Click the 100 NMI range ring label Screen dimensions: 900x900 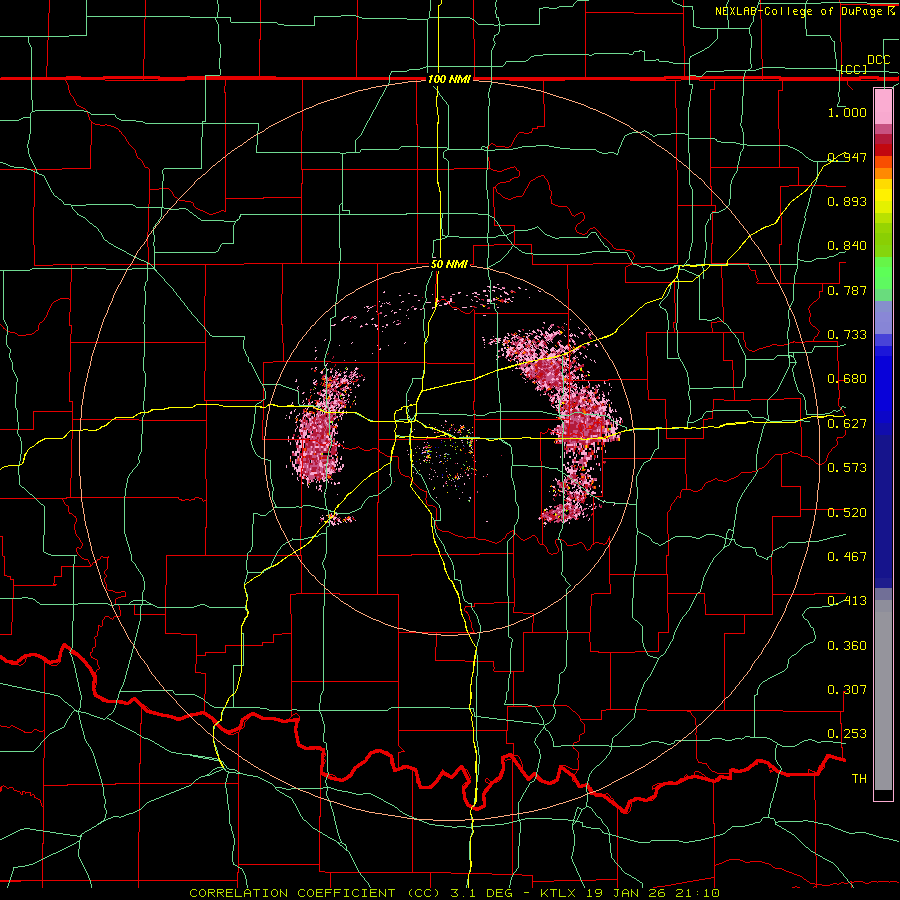click(449, 79)
